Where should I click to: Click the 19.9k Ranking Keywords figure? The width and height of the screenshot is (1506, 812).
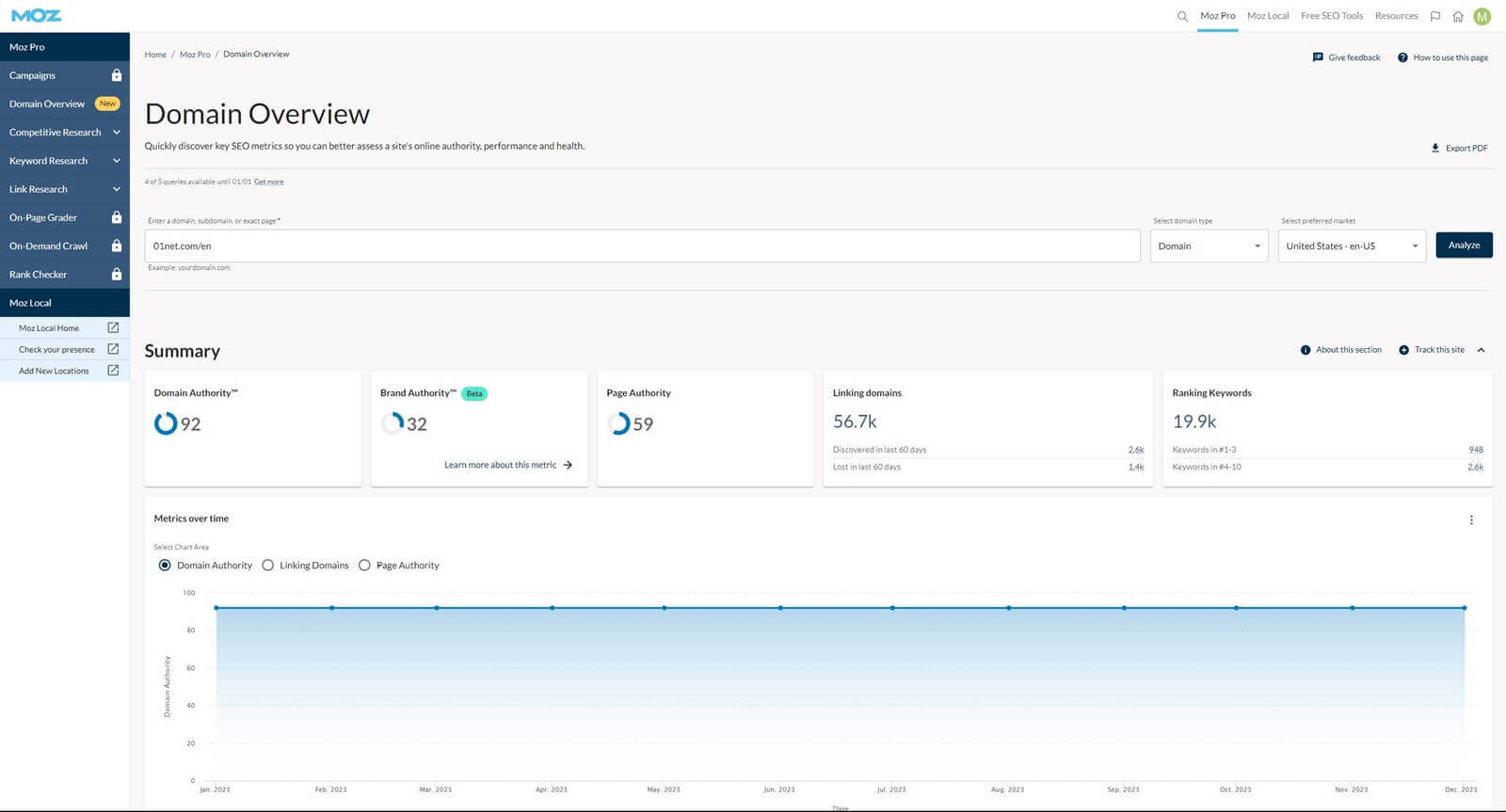click(1194, 422)
